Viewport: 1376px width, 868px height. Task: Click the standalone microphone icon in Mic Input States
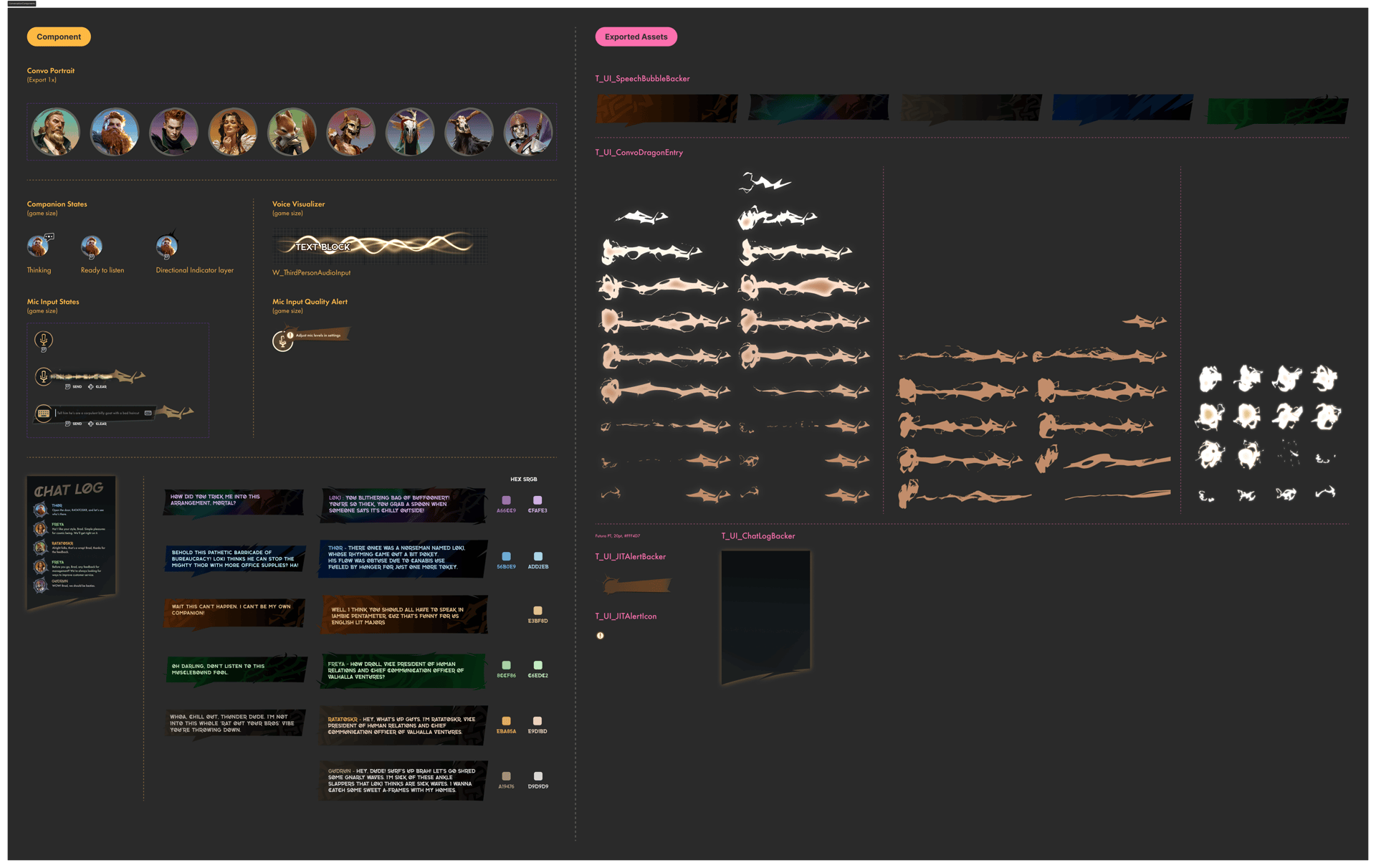click(x=43, y=340)
